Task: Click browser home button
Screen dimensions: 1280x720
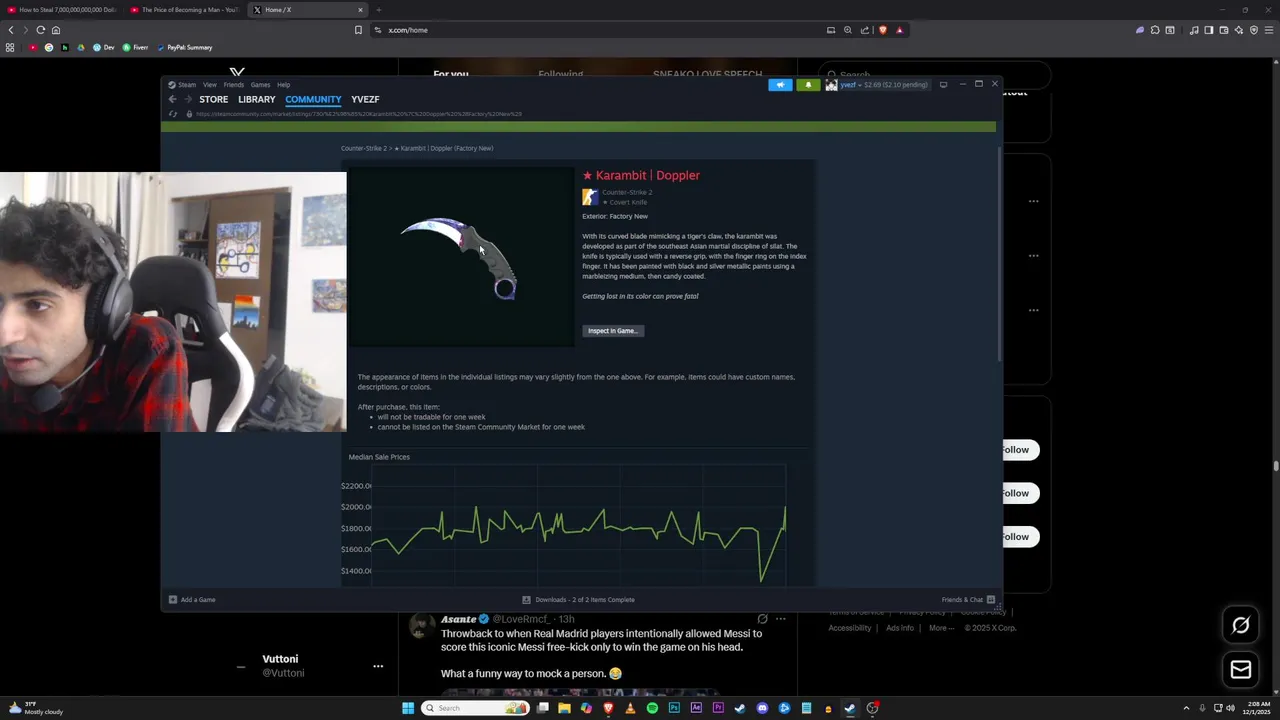Action: coord(56,30)
